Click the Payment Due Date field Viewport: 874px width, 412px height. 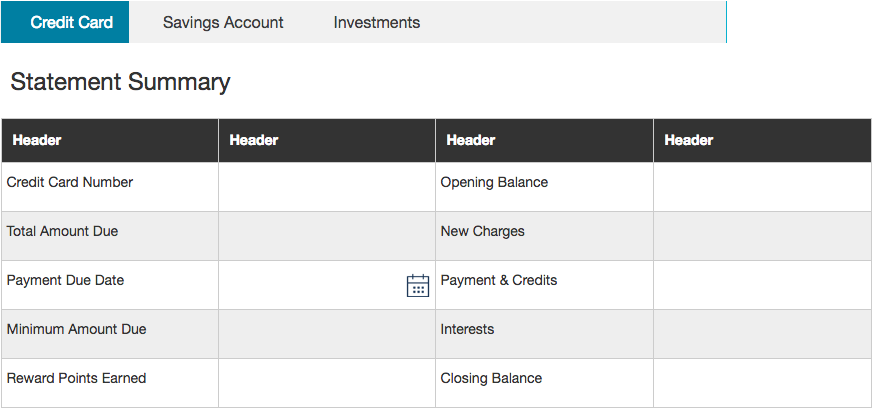[x=327, y=285]
